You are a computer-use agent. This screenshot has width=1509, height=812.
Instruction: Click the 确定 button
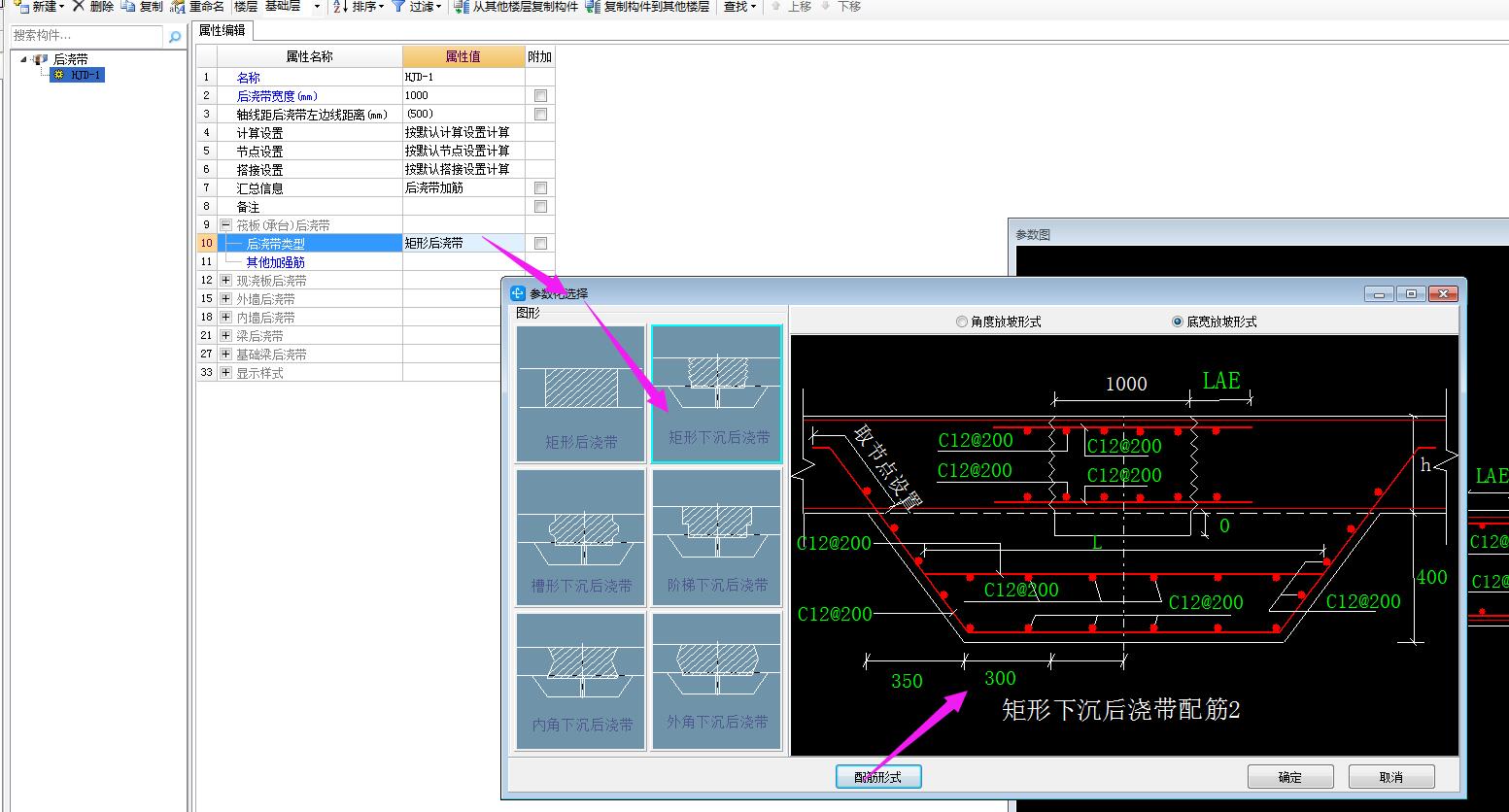1289,777
